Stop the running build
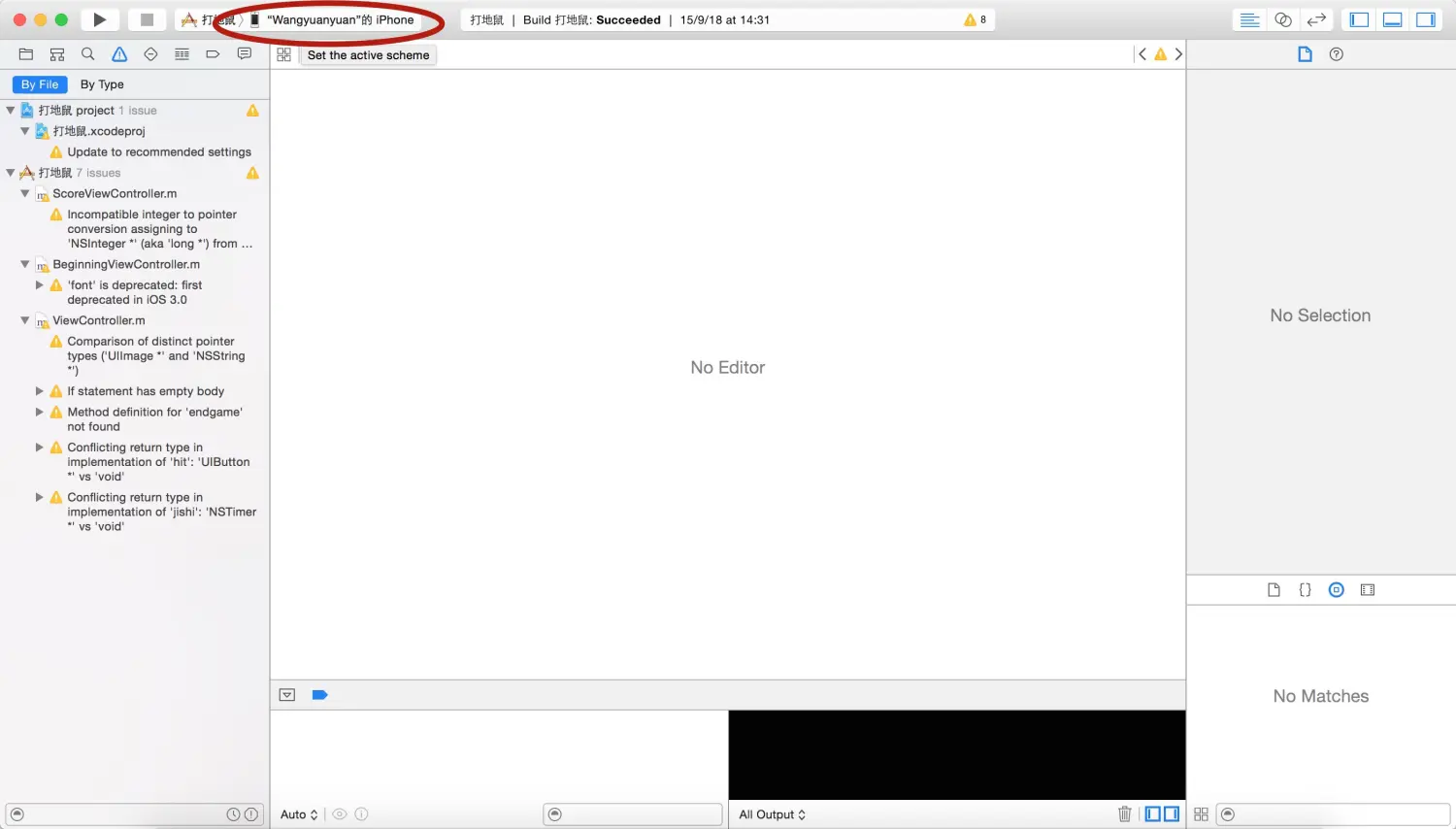Viewport: 1456px width, 829px height. 147,19
